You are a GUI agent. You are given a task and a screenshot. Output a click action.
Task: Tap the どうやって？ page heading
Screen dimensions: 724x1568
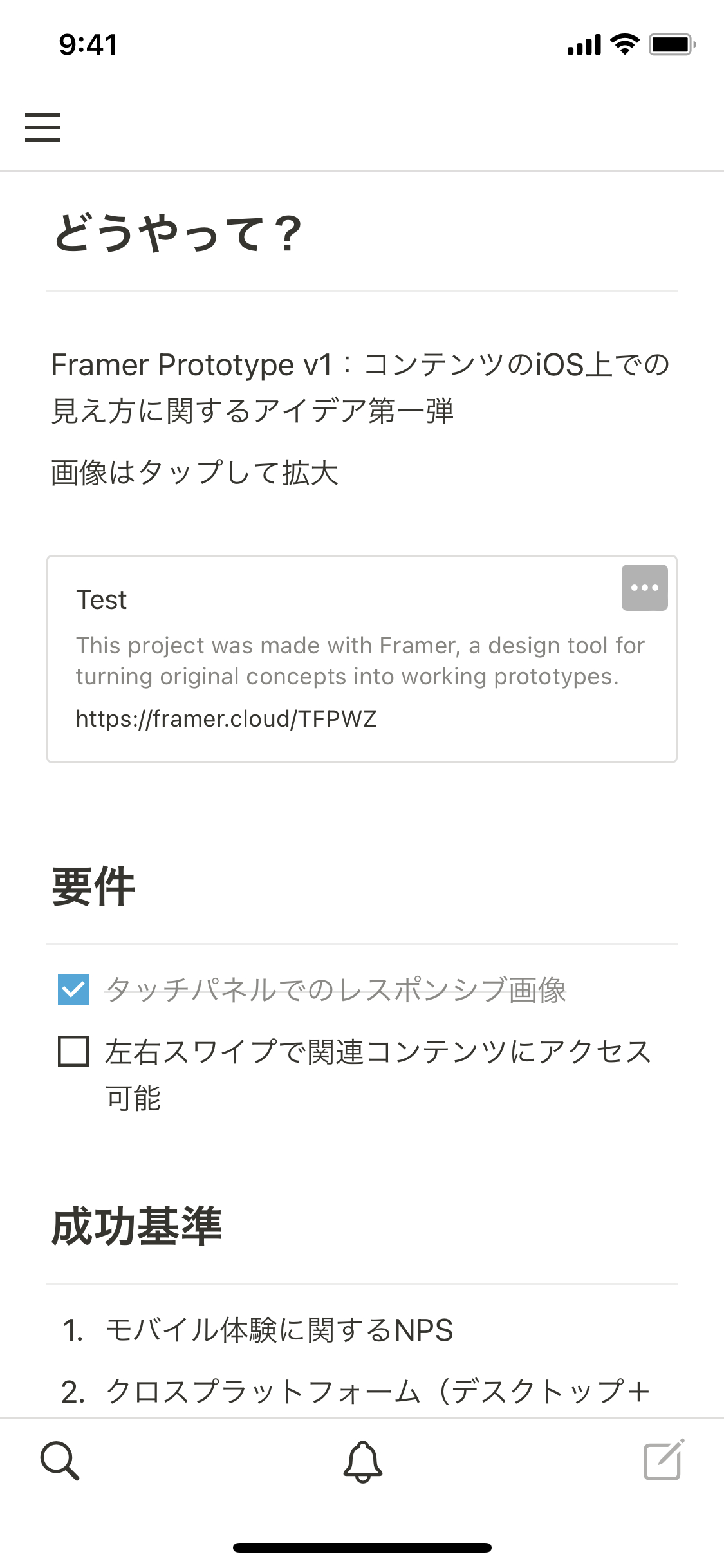(178, 234)
